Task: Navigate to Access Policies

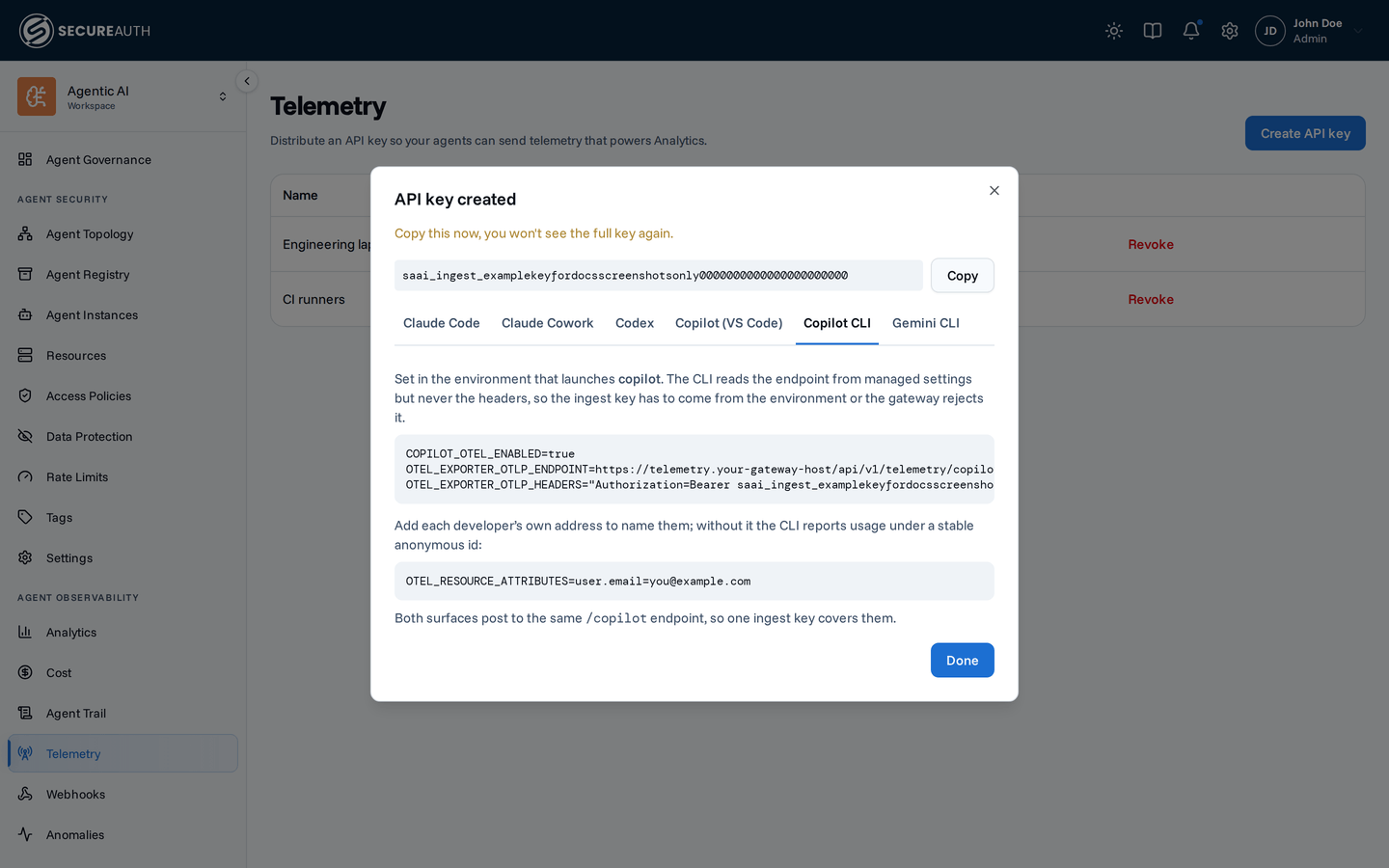Action: (x=123, y=395)
